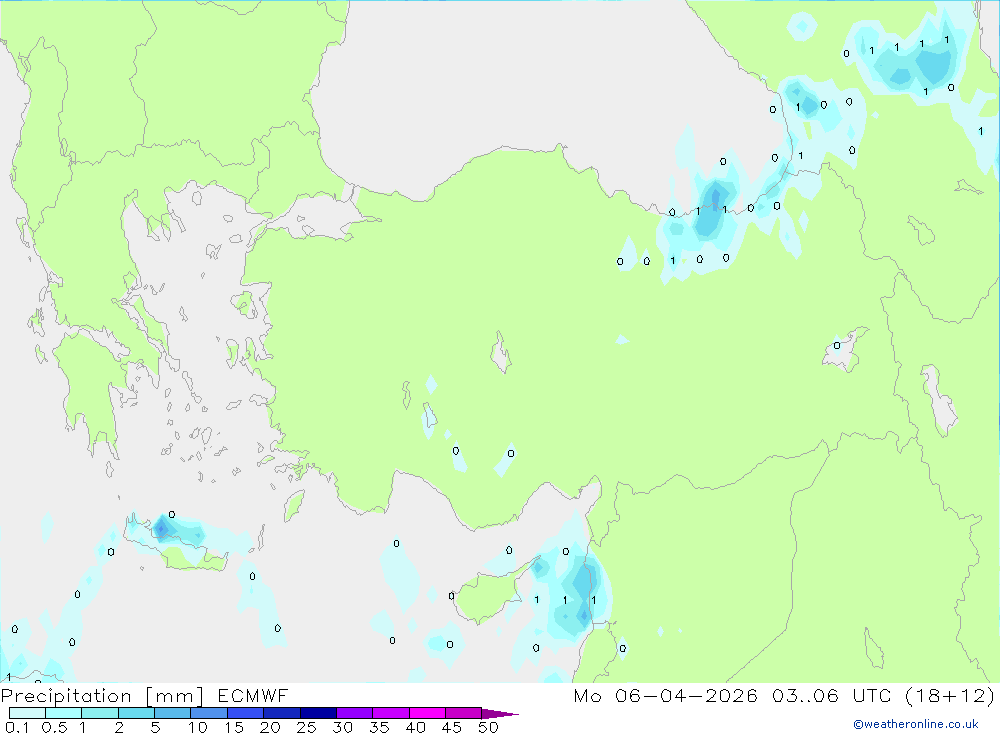1000x733 pixels.
Task: Pick the 2–5 mm legend swatch
Action: 136,713
